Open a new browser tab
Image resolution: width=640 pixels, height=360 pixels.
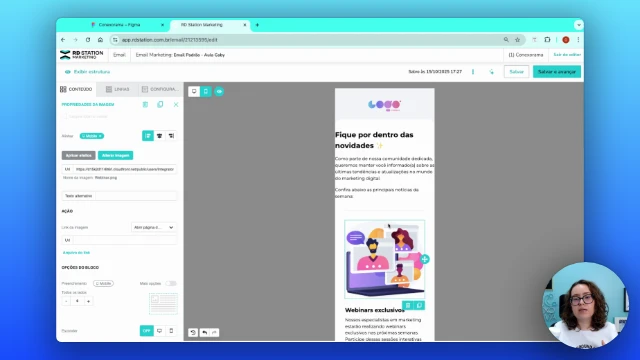pos(257,25)
